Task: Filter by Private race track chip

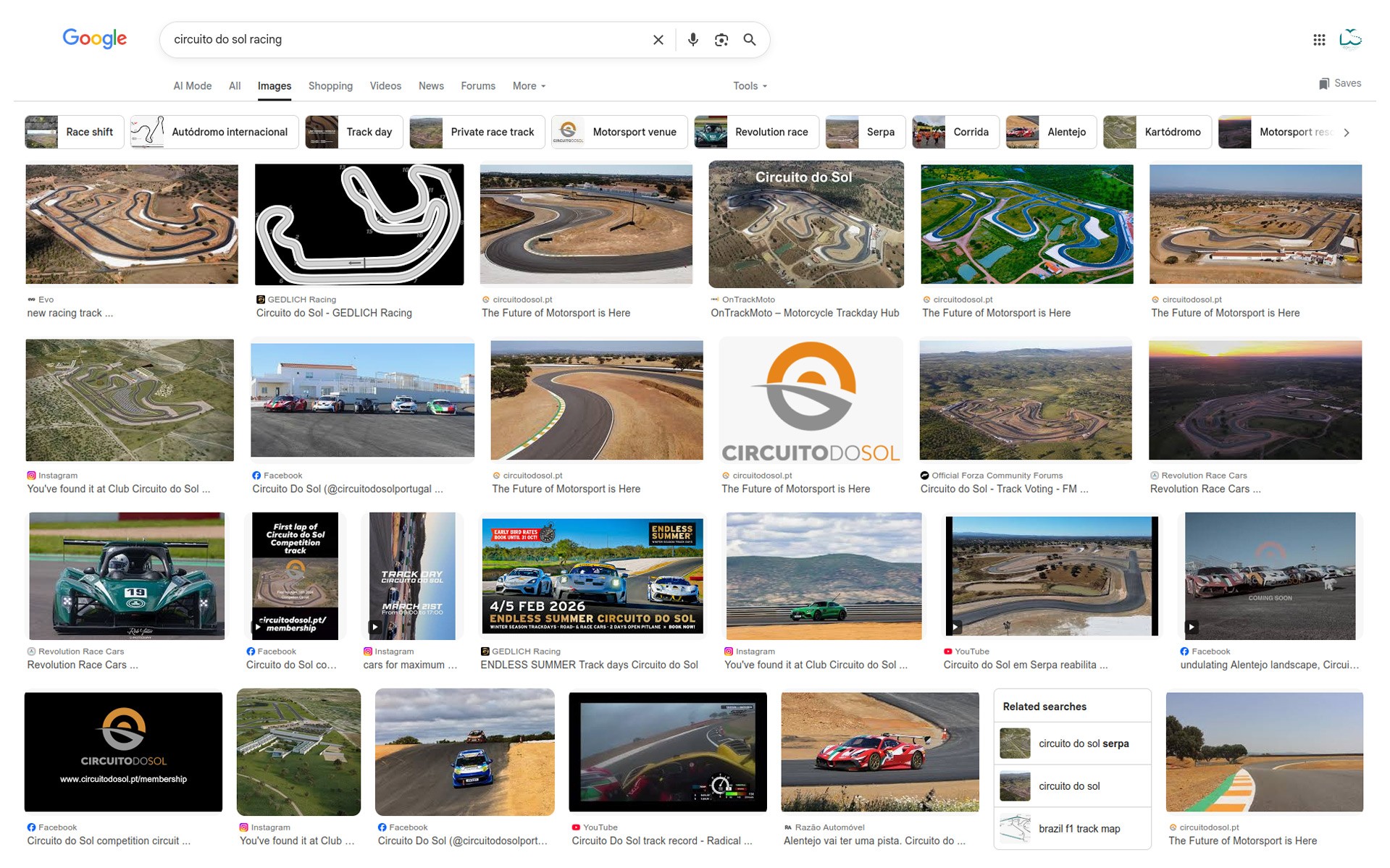Action: point(477,132)
